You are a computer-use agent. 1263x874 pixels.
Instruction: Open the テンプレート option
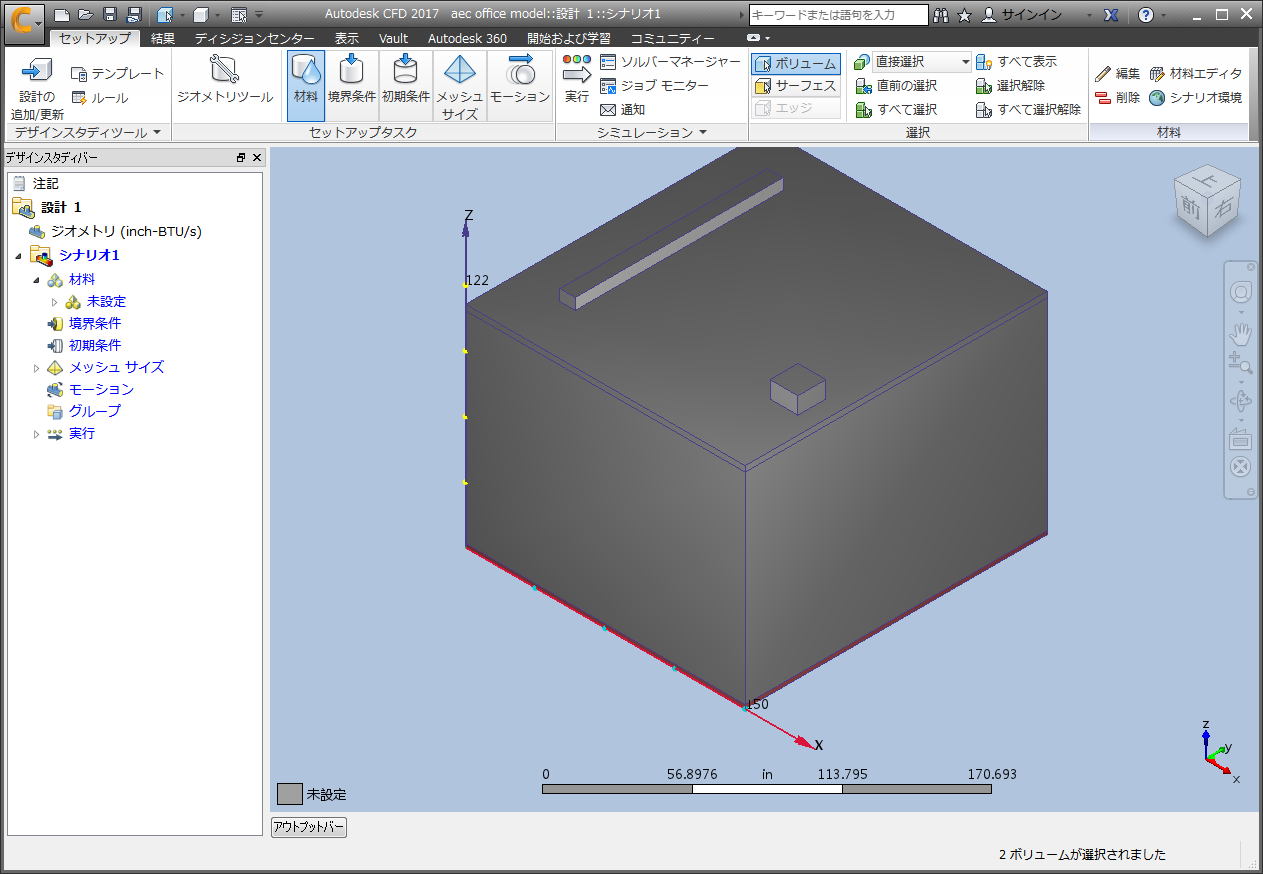click(x=118, y=74)
